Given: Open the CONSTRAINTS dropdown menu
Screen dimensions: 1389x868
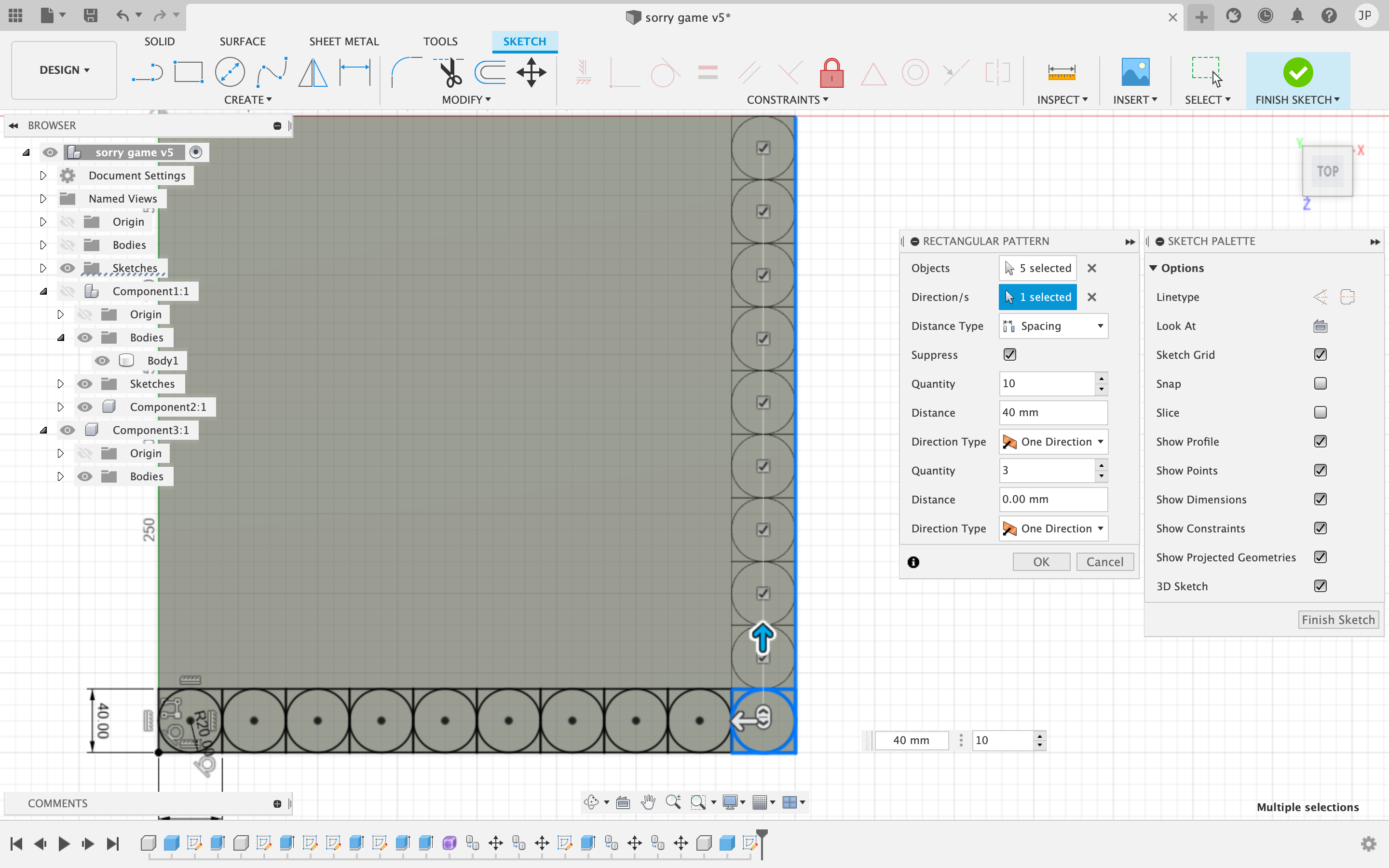Looking at the screenshot, I should [788, 100].
